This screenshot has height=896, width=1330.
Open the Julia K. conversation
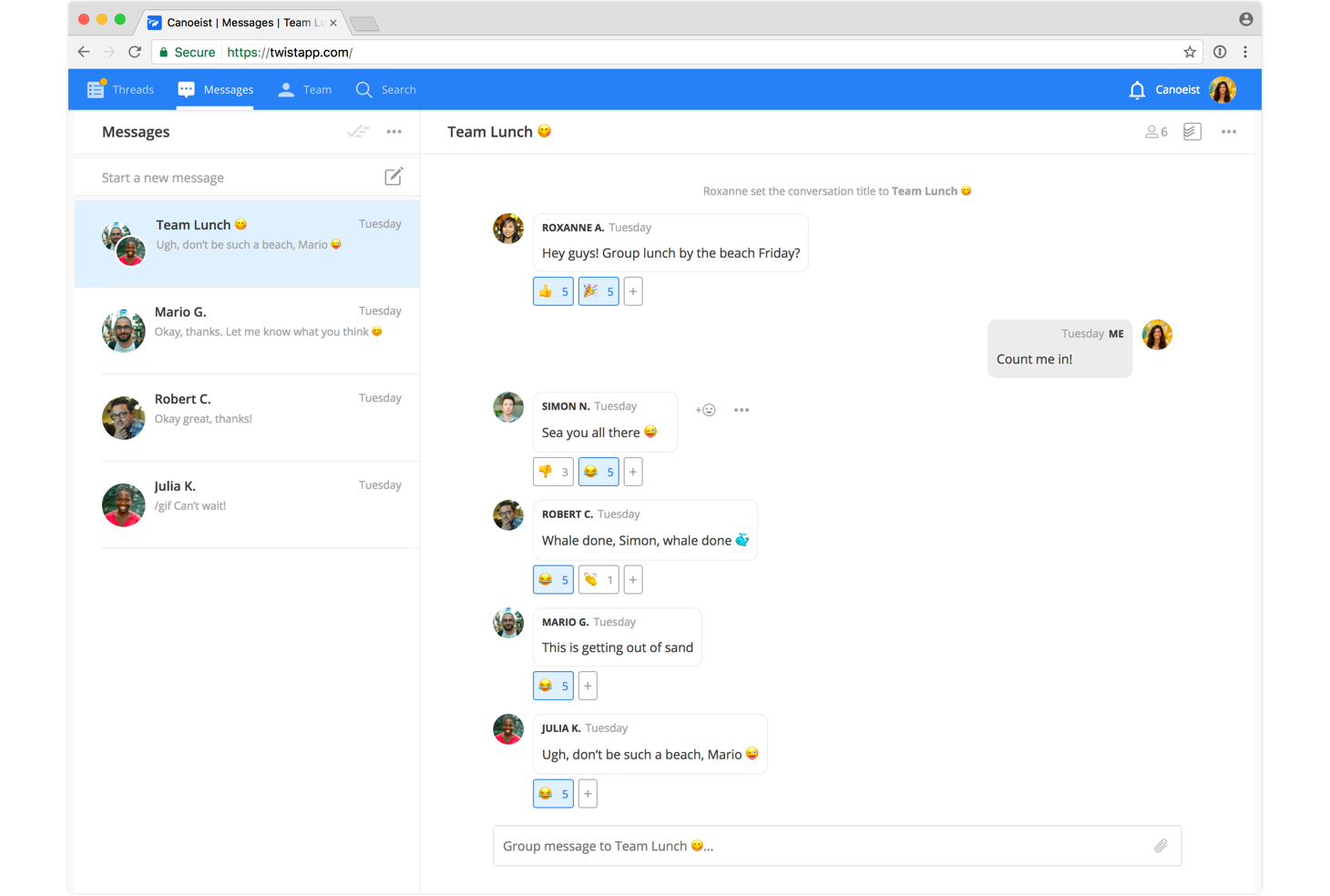point(247,504)
